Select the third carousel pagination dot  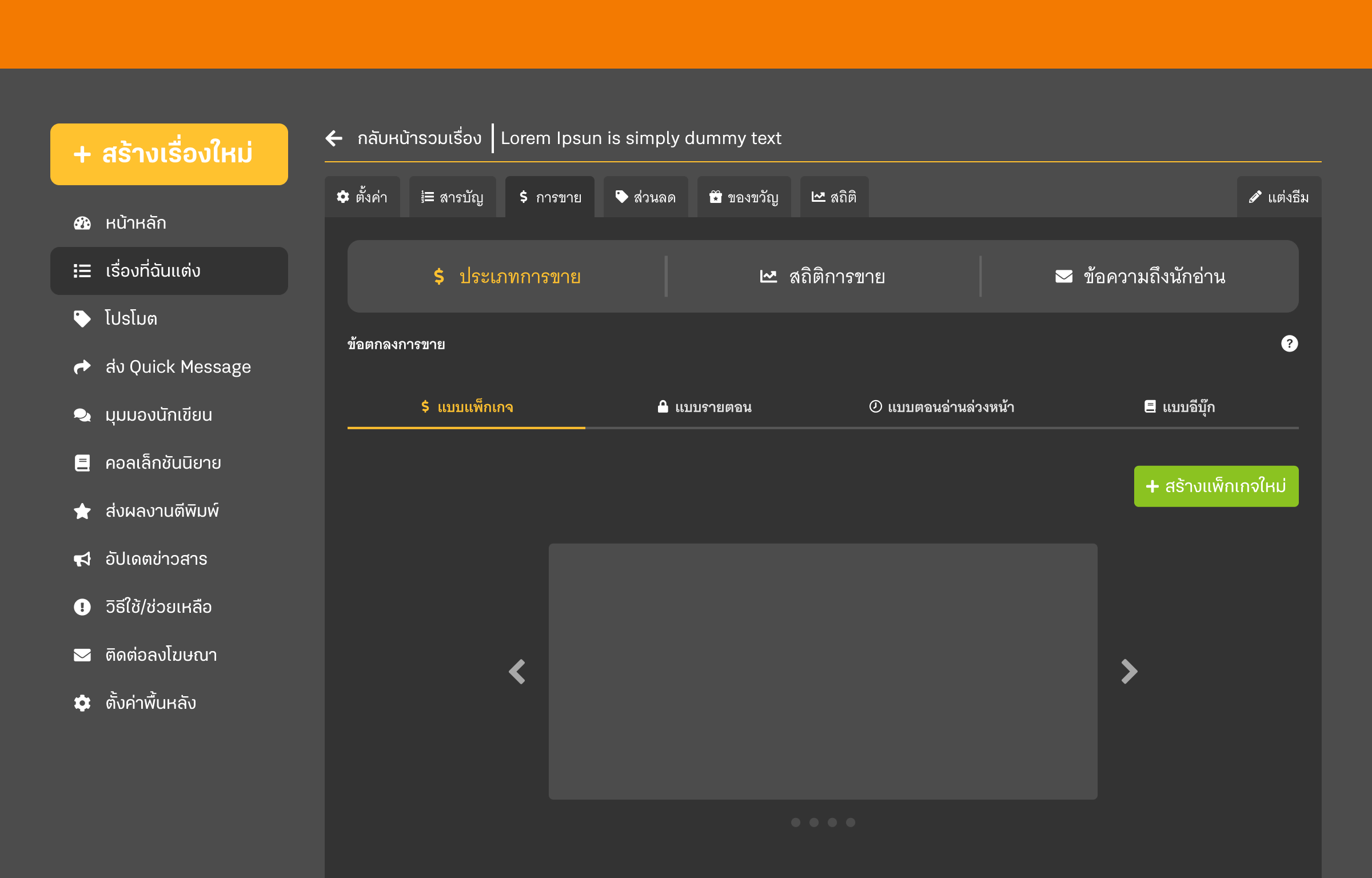tap(832, 823)
